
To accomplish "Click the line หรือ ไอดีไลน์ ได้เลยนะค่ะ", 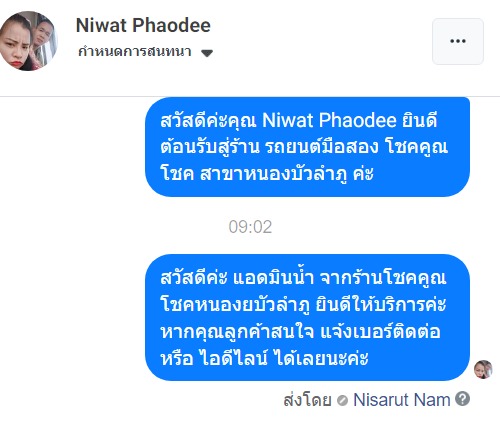I will (264, 358).
